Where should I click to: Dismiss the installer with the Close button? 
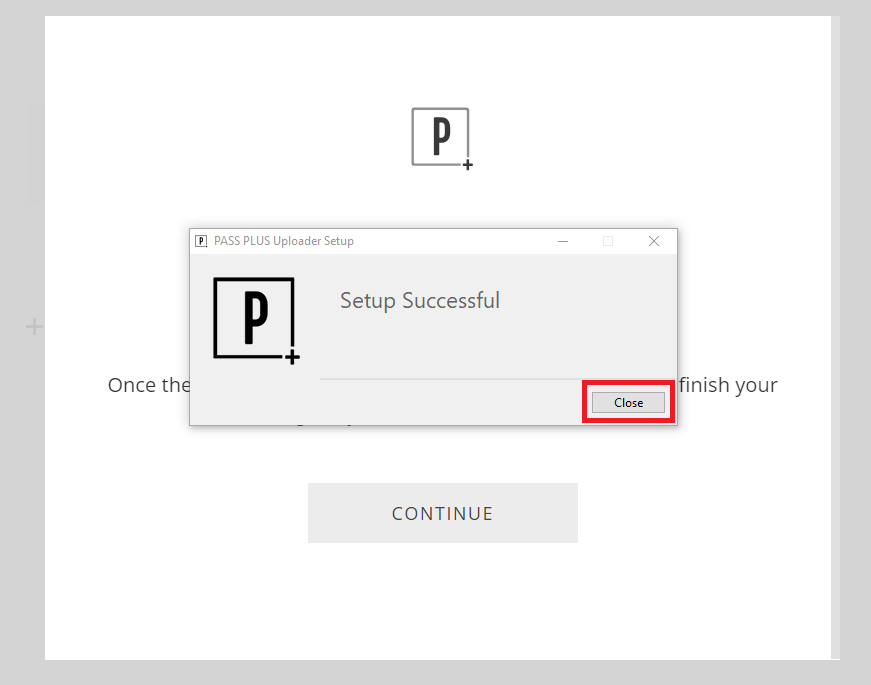pos(627,402)
